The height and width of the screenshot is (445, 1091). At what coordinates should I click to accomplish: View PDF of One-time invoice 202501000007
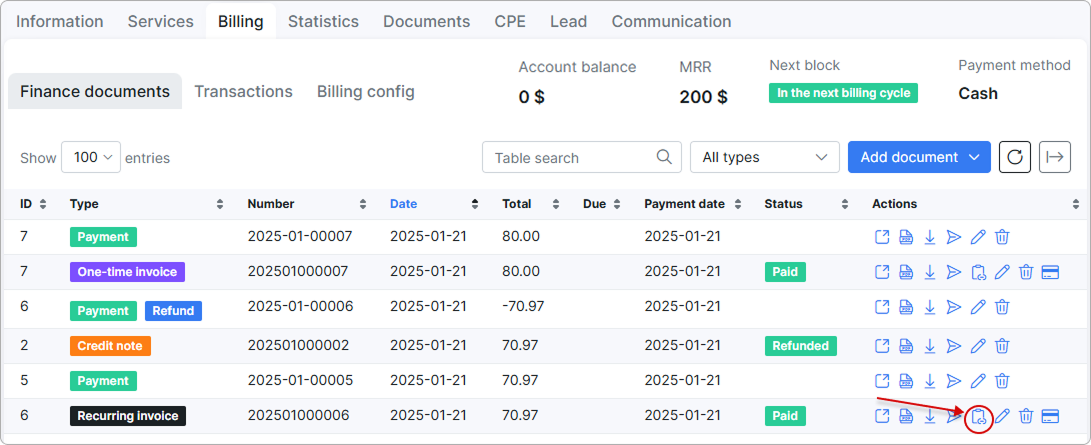click(905, 272)
